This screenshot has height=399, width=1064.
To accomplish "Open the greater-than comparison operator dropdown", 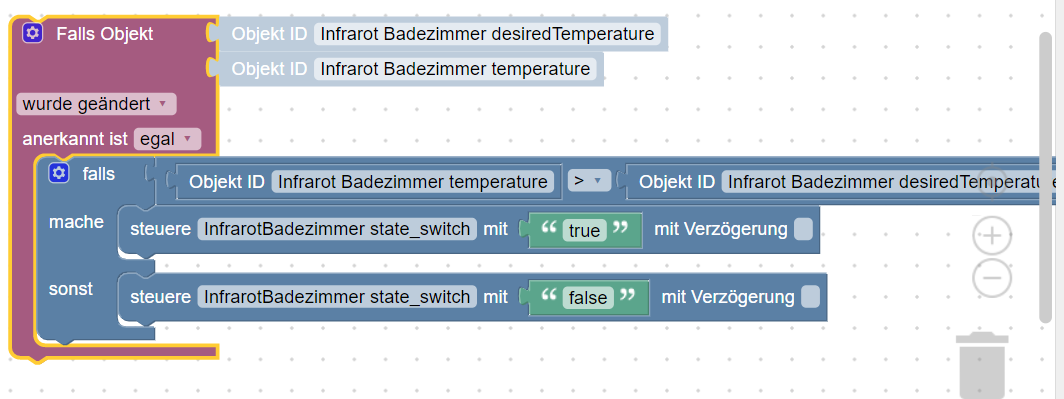I will 587,181.
